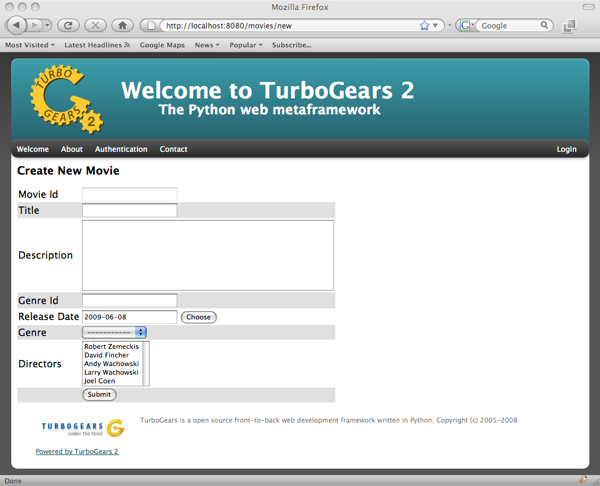Click the page icon beside the URL
Screen dimensions: 600x486
(x=152, y=26)
